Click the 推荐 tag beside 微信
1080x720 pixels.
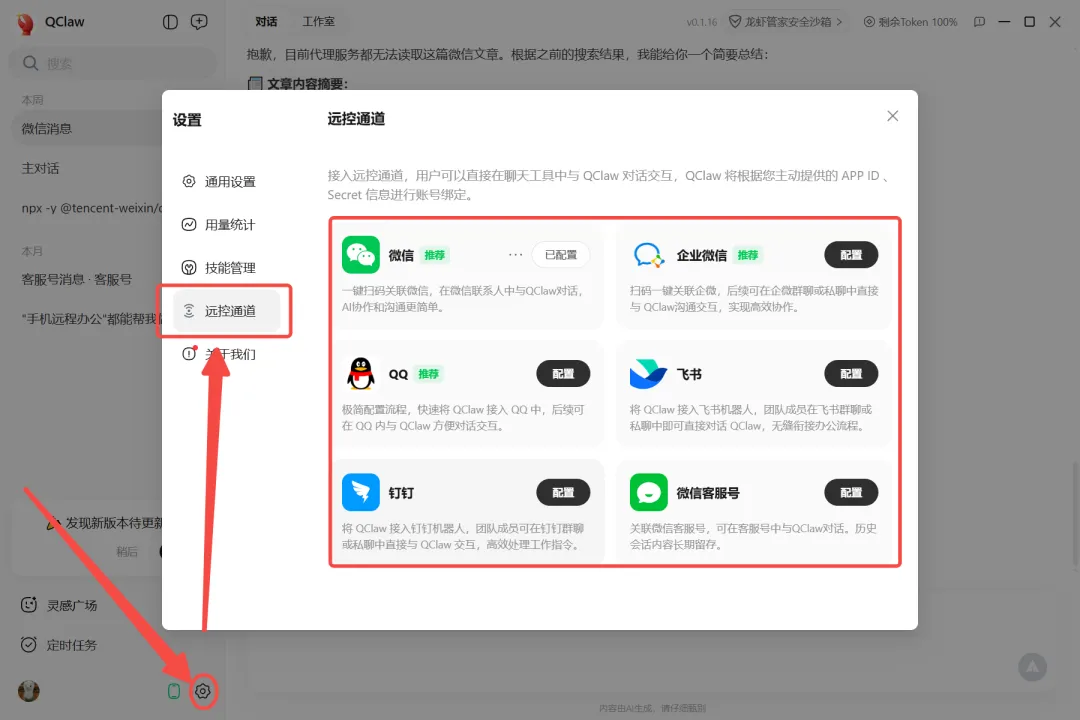click(435, 255)
